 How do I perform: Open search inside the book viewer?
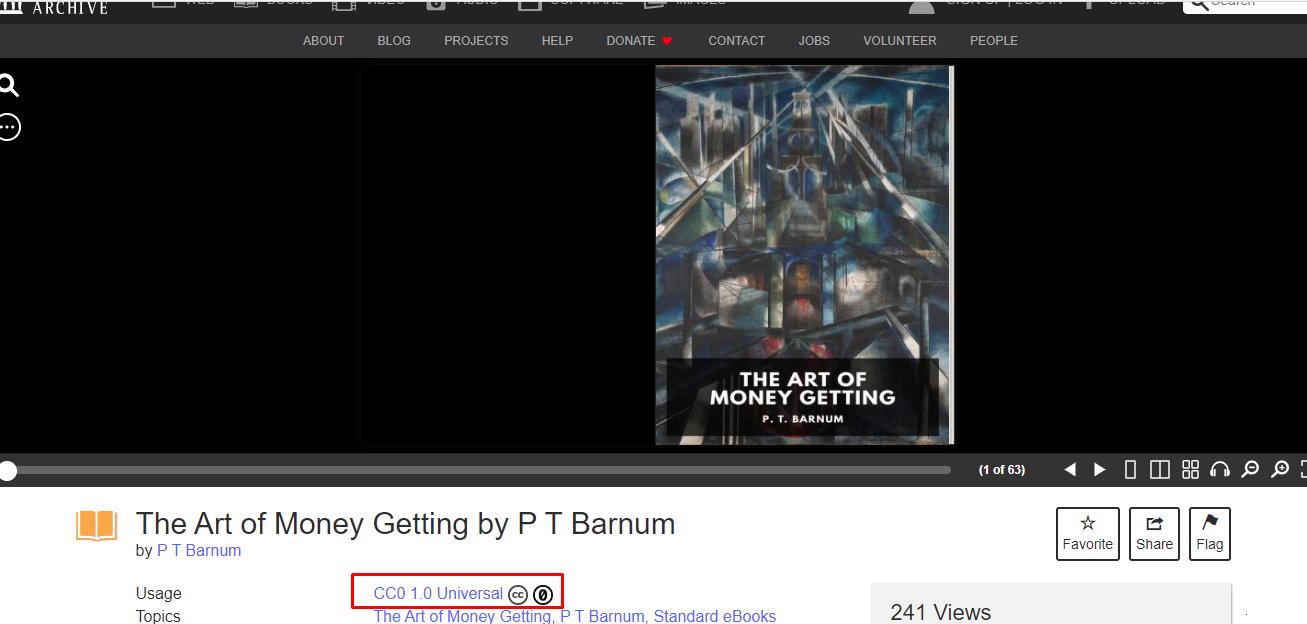9,86
